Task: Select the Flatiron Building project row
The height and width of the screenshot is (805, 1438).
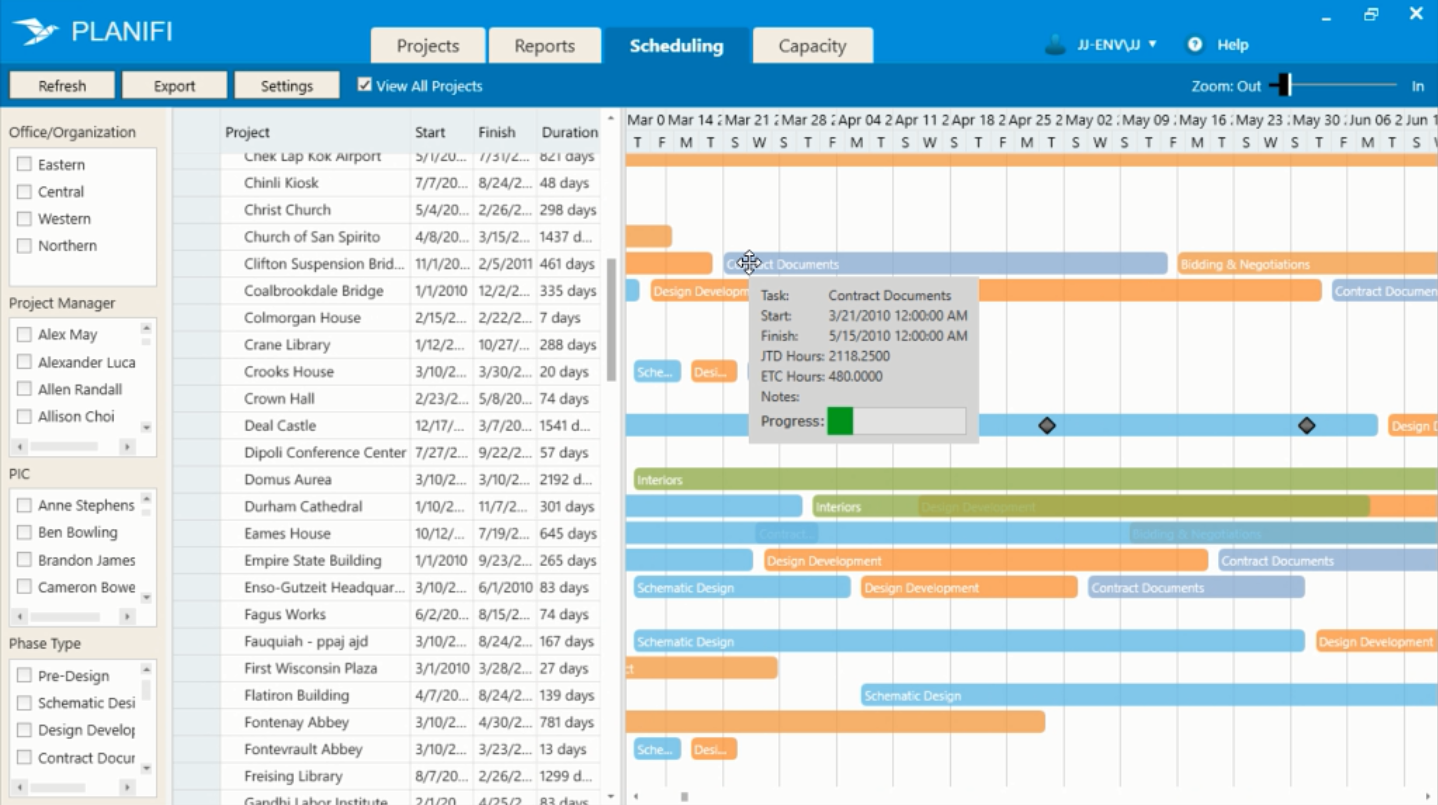Action: point(386,696)
